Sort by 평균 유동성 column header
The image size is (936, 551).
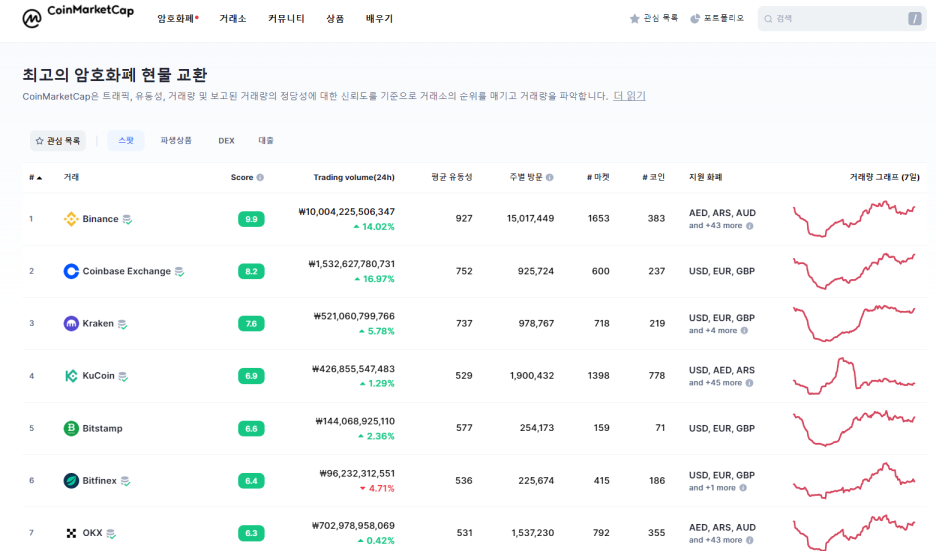[x=452, y=177]
